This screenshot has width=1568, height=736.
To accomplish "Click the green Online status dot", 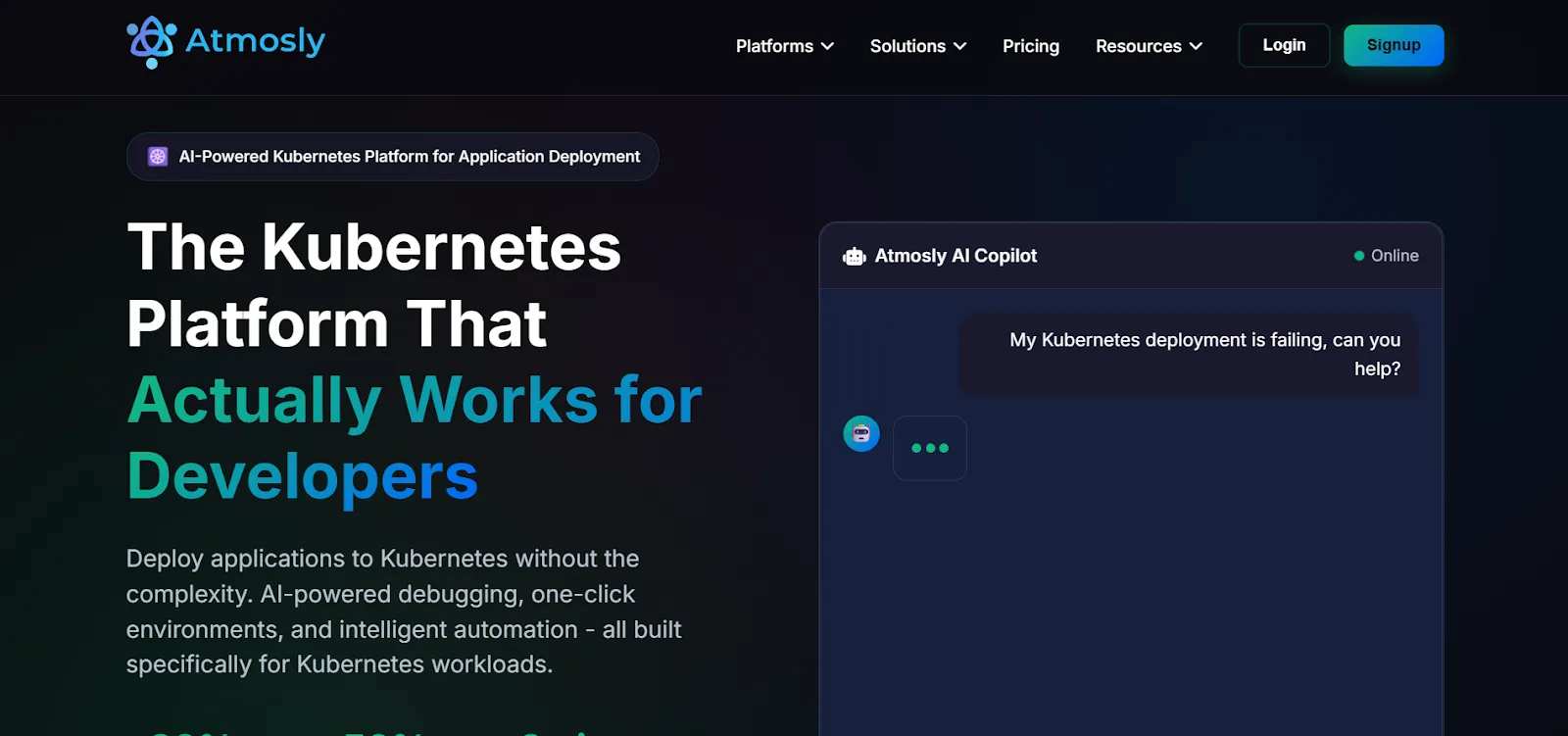I will coord(1359,256).
